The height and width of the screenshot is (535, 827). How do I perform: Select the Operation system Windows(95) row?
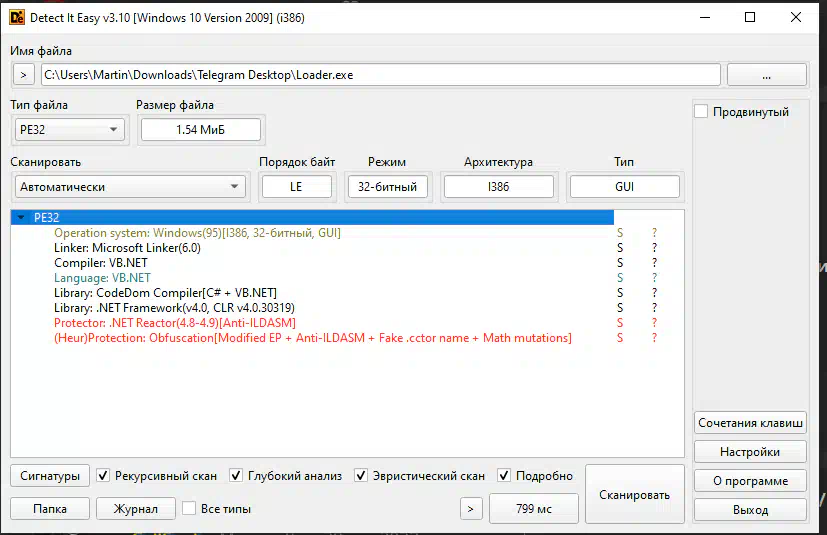[x=197, y=233]
